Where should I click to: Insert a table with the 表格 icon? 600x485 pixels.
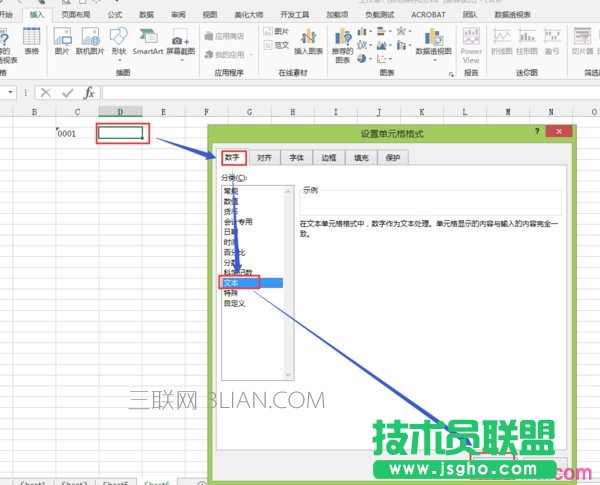coord(31,41)
